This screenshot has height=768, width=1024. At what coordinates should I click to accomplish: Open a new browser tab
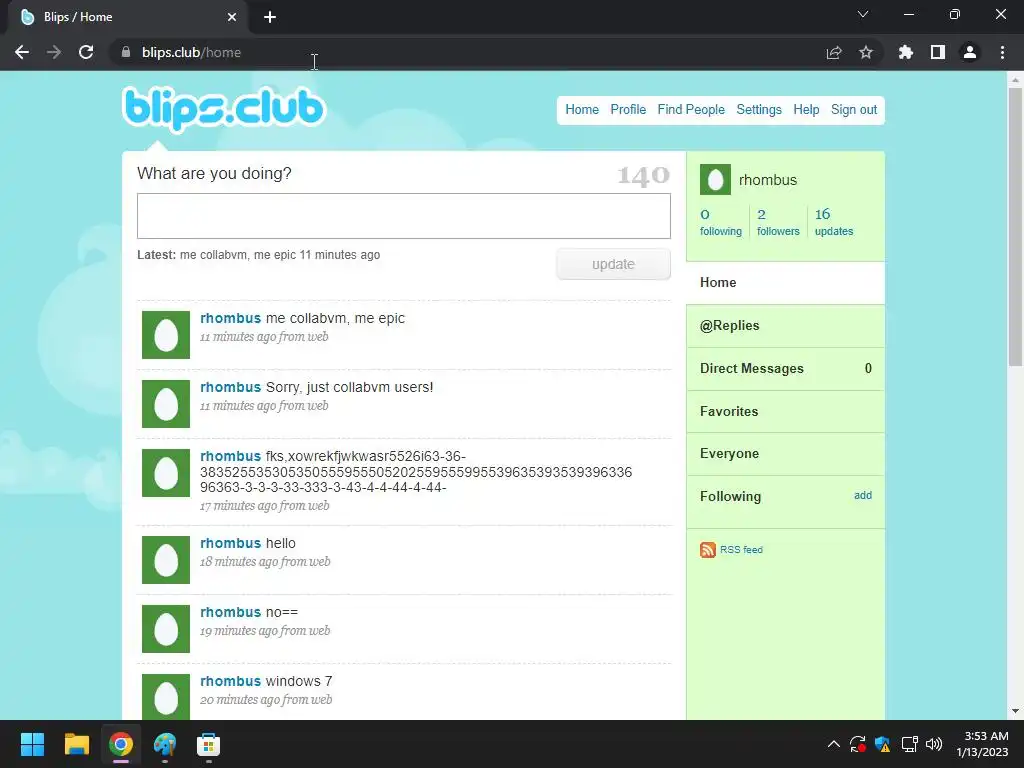[x=270, y=17]
